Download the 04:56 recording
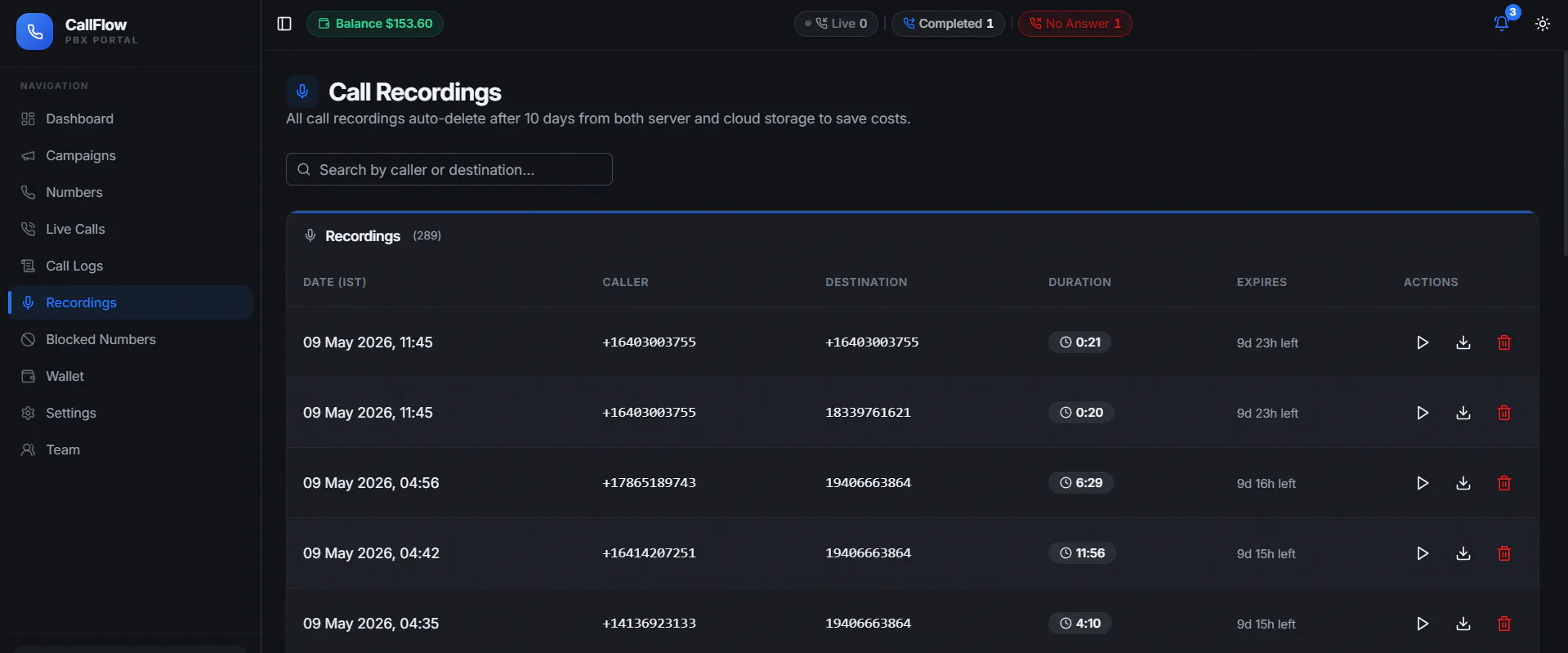 [x=1463, y=483]
